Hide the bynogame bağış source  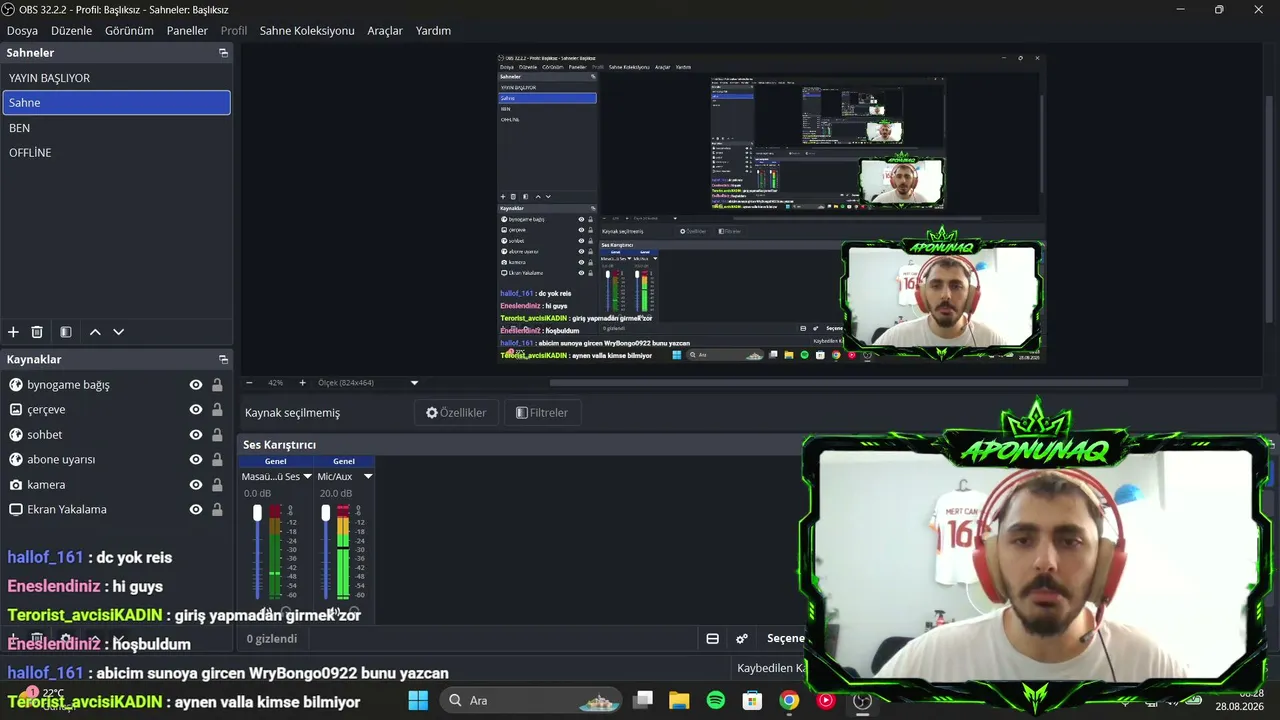196,385
